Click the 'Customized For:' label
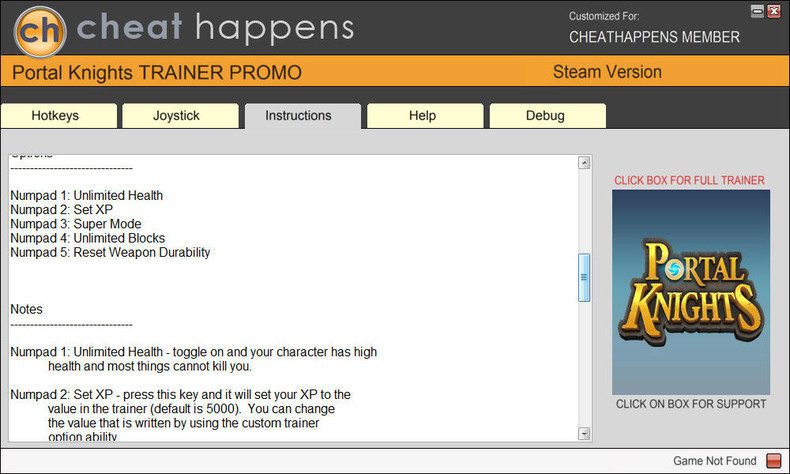The width and height of the screenshot is (790, 474). click(x=604, y=16)
